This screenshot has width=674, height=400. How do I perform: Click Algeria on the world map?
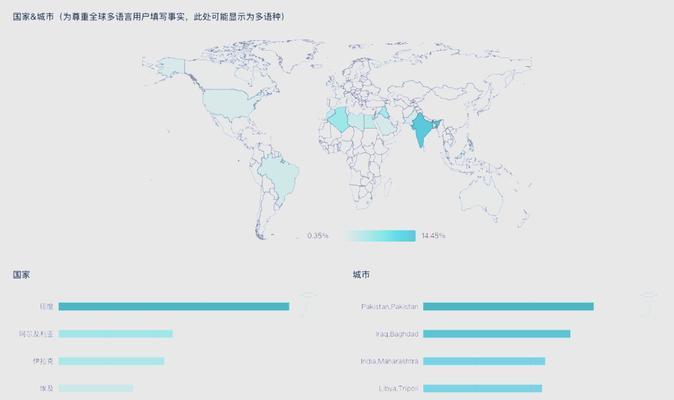[x=339, y=119]
